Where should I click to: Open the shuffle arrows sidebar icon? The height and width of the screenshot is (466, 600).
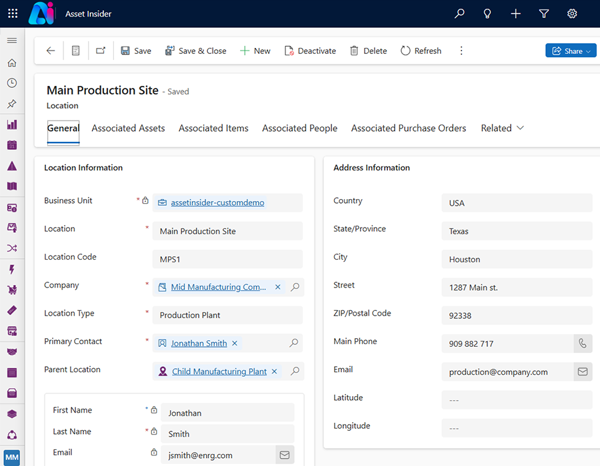click(x=12, y=248)
